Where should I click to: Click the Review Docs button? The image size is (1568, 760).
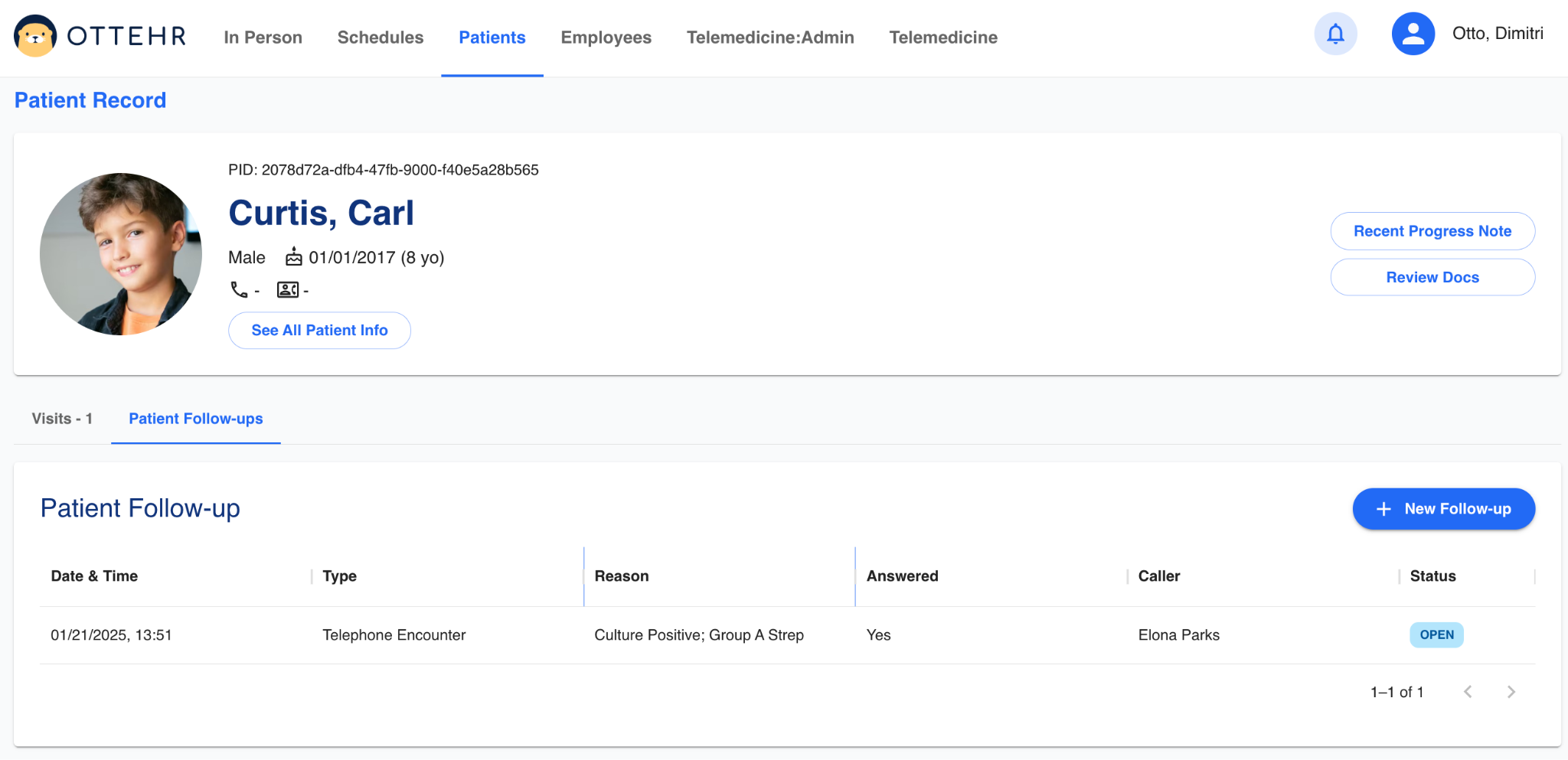click(x=1432, y=277)
